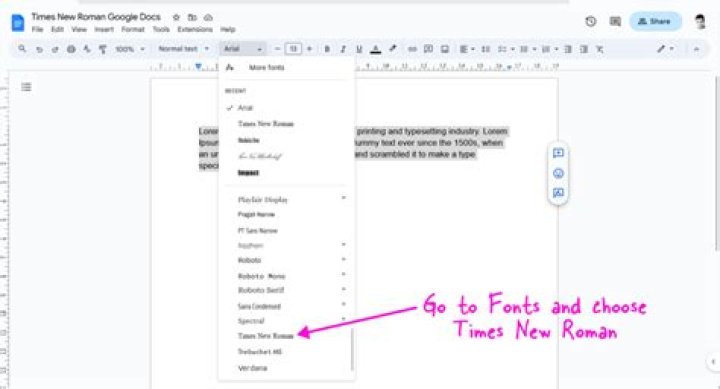
Task: Open the Normal text style dropdown
Action: point(183,49)
